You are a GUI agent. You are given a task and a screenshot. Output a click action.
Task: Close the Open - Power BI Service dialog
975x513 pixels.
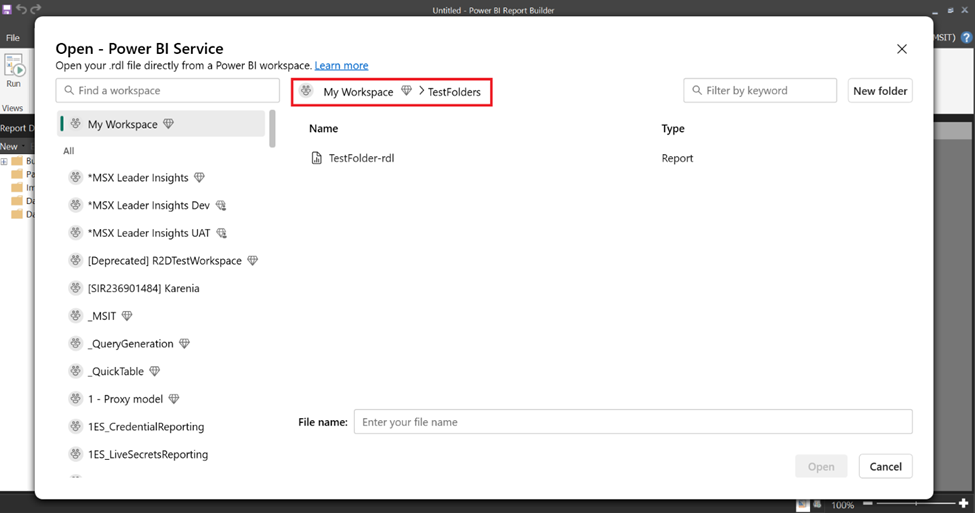click(x=902, y=49)
